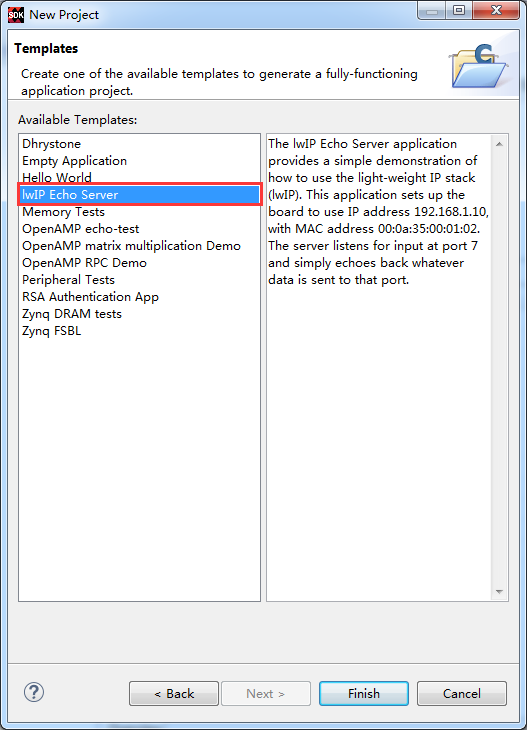Select lwIP Echo Server template

tap(140, 195)
